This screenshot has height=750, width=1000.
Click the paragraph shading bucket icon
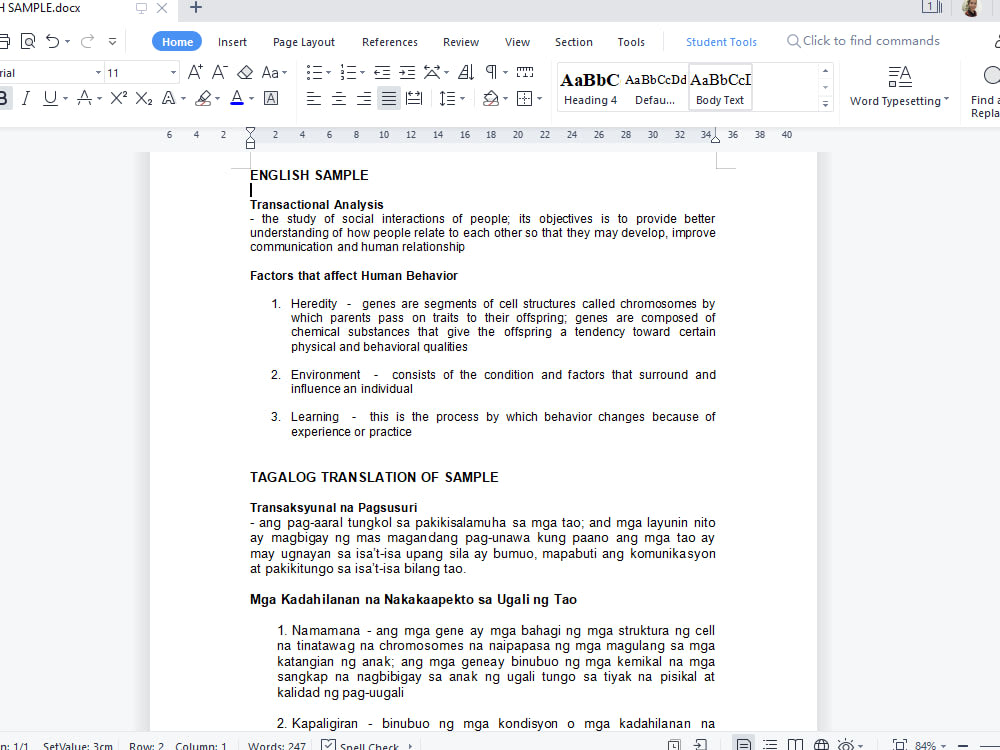tap(490, 98)
